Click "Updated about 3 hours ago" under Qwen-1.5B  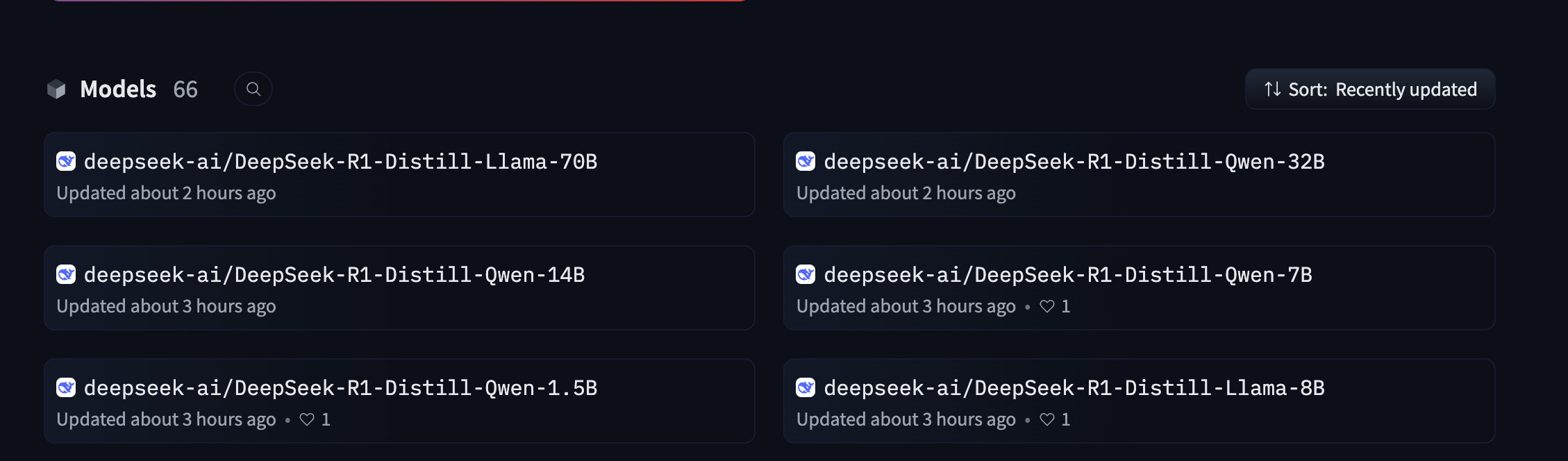point(166,419)
